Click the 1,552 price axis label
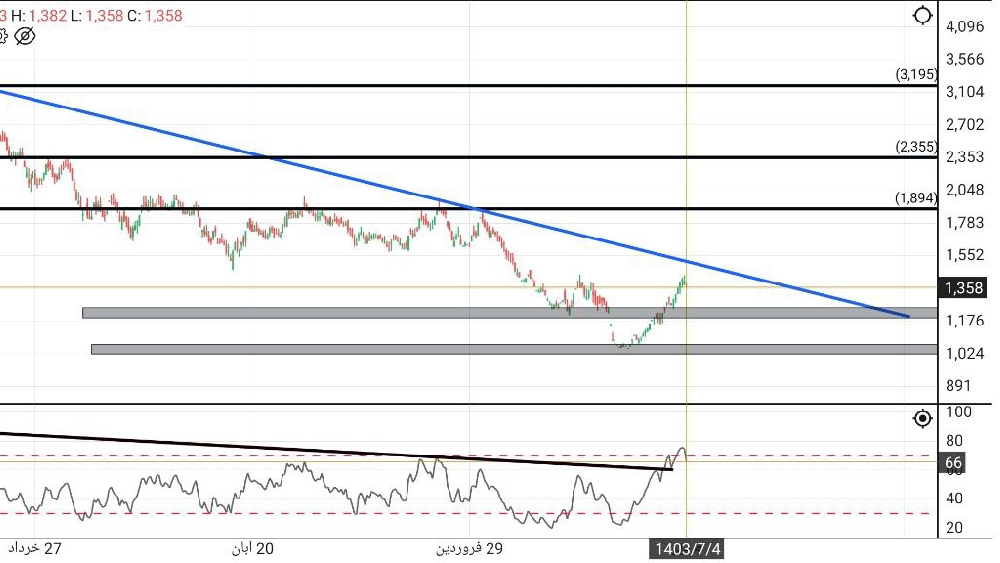The image size is (1000, 563). click(x=965, y=255)
